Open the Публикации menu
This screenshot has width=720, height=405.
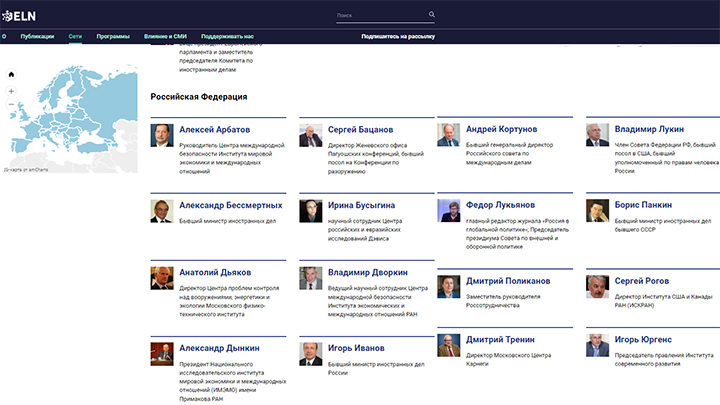pos(37,36)
